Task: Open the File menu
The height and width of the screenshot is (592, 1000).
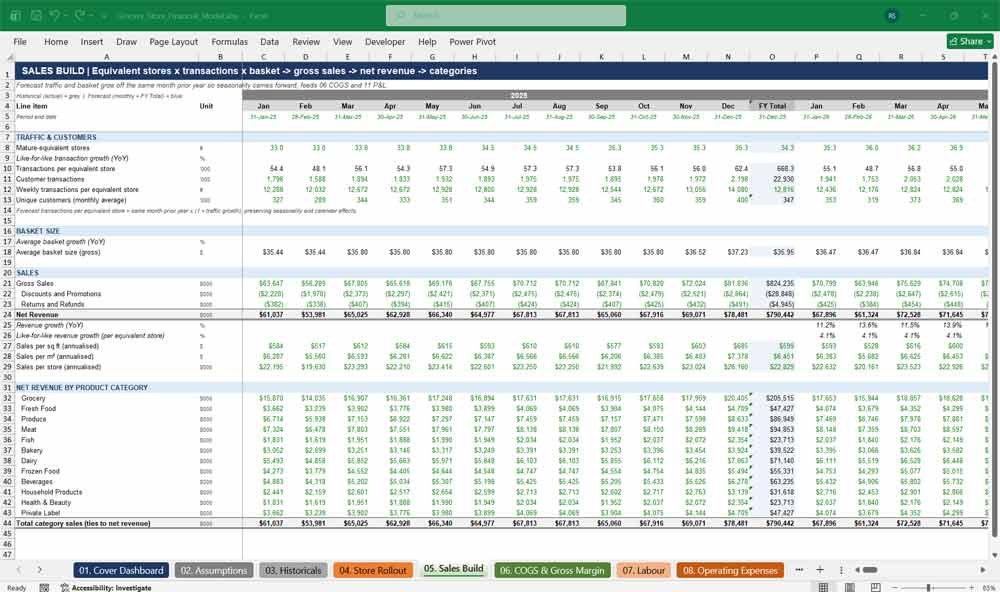Action: pyautogui.click(x=20, y=41)
